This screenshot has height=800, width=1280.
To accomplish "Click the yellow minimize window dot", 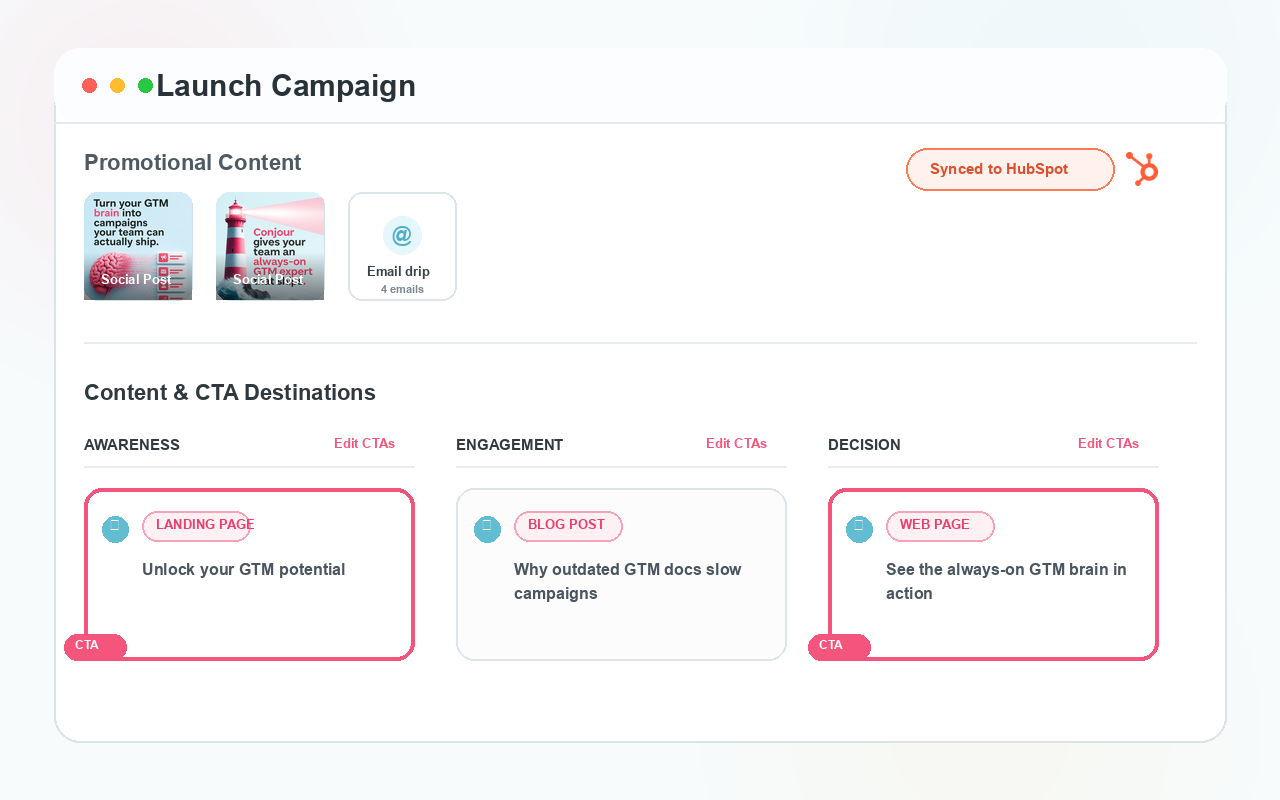I will coord(117,86).
